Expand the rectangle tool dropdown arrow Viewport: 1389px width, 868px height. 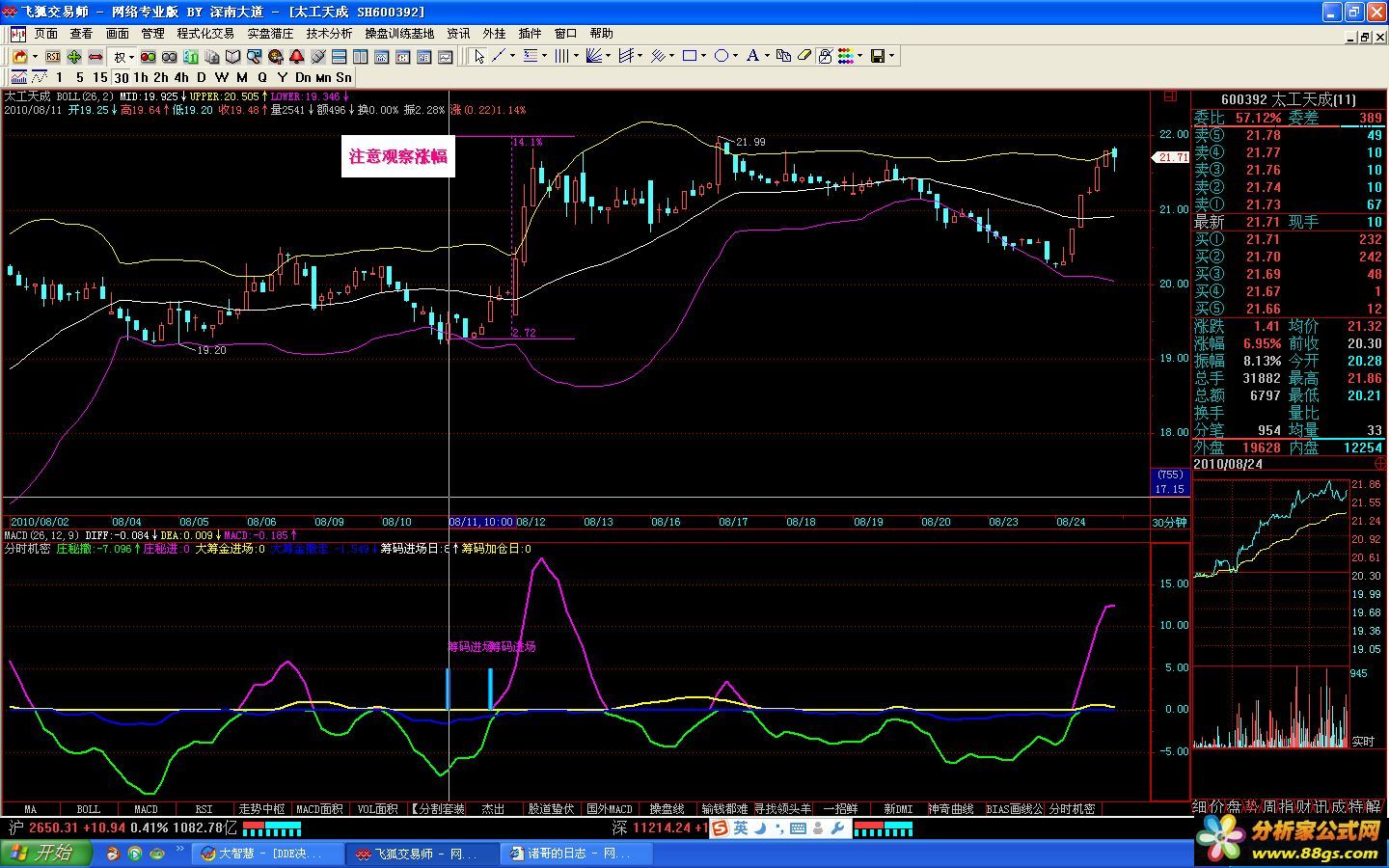pyautogui.click(x=703, y=56)
